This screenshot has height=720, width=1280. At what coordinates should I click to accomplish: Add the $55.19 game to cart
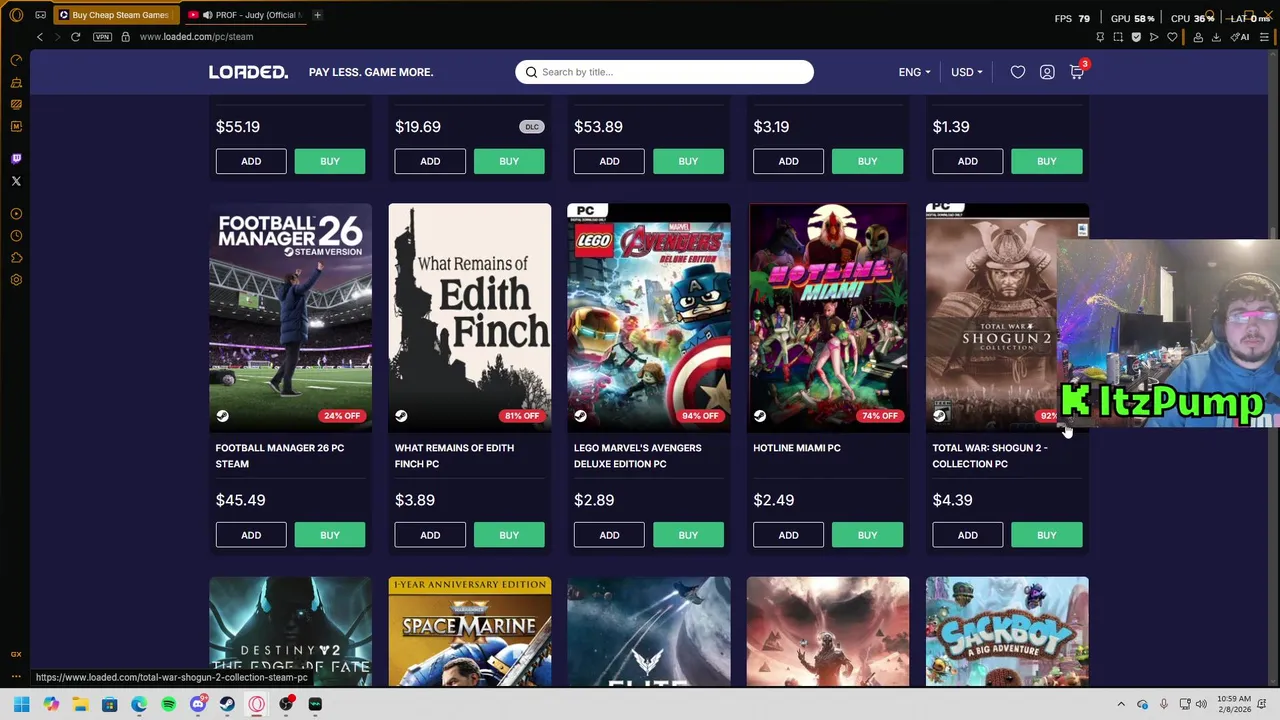[x=251, y=161]
